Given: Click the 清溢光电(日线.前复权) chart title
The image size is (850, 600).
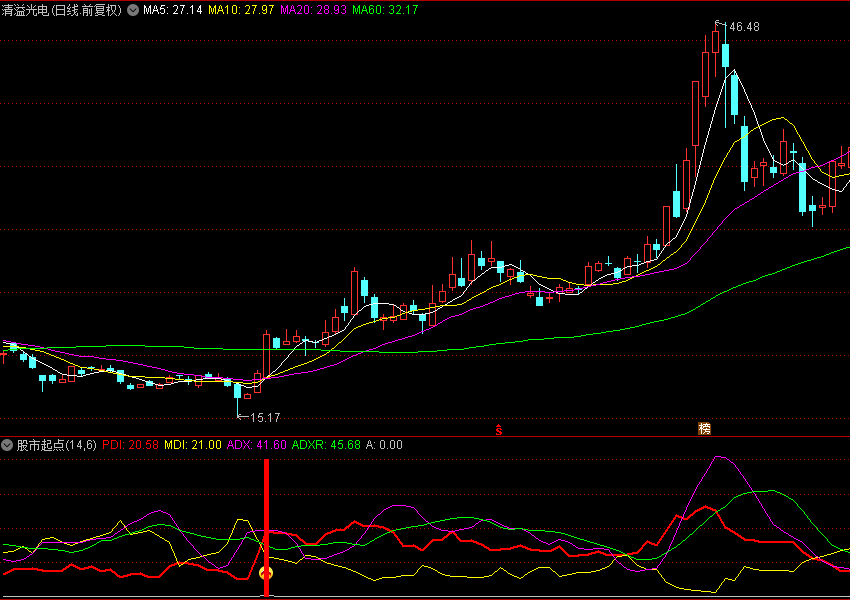Looking at the screenshot, I should (62, 10).
